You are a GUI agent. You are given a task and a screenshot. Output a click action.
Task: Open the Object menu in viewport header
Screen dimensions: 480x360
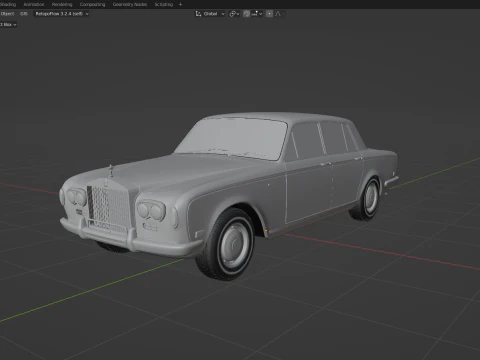click(x=7, y=14)
